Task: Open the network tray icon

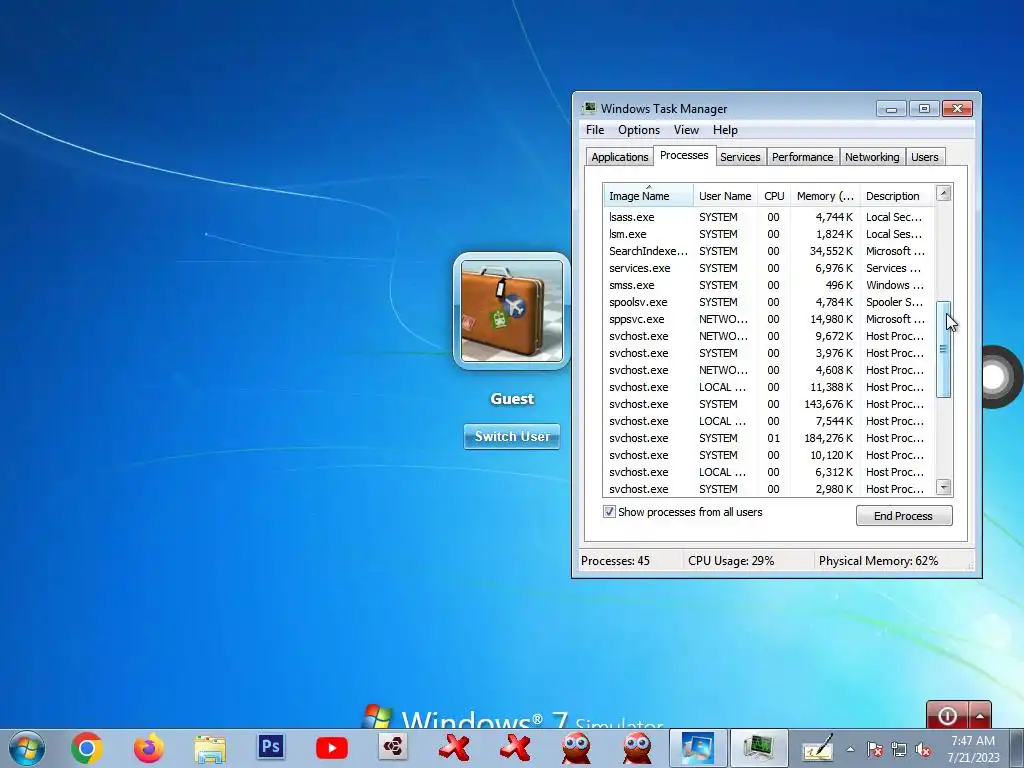Action: [899, 750]
